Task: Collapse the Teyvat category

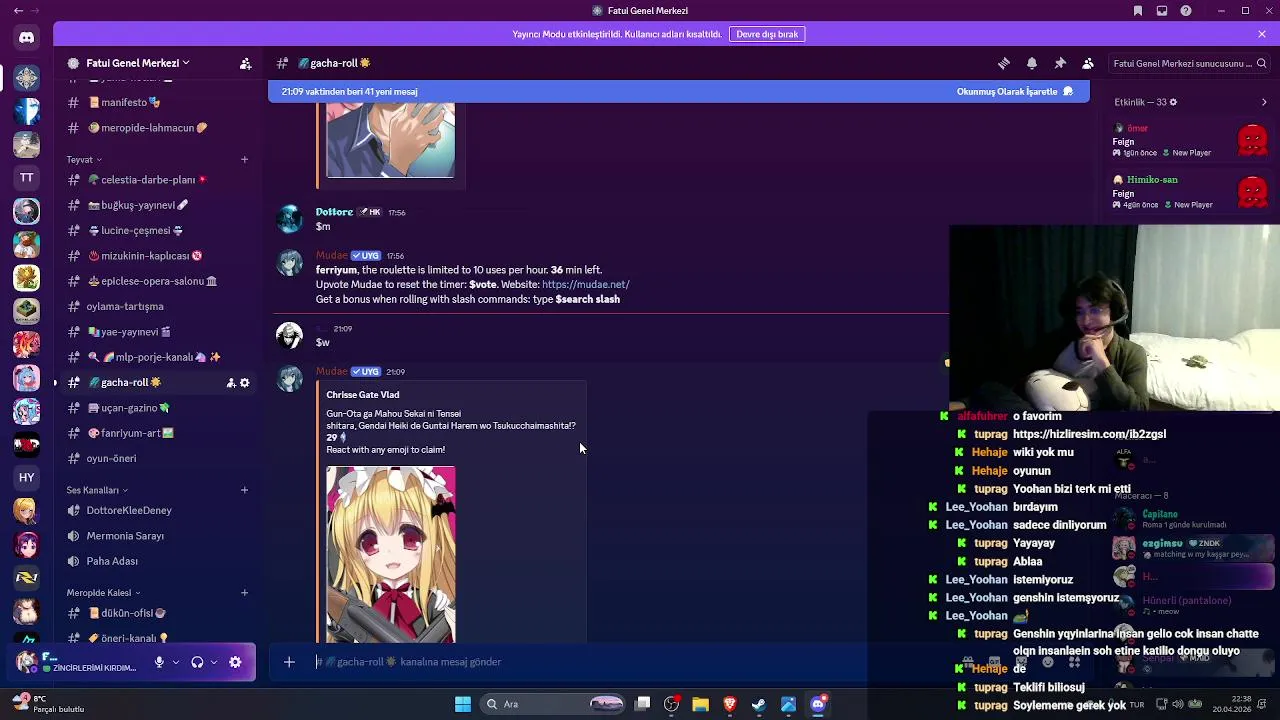Action: 84,160
